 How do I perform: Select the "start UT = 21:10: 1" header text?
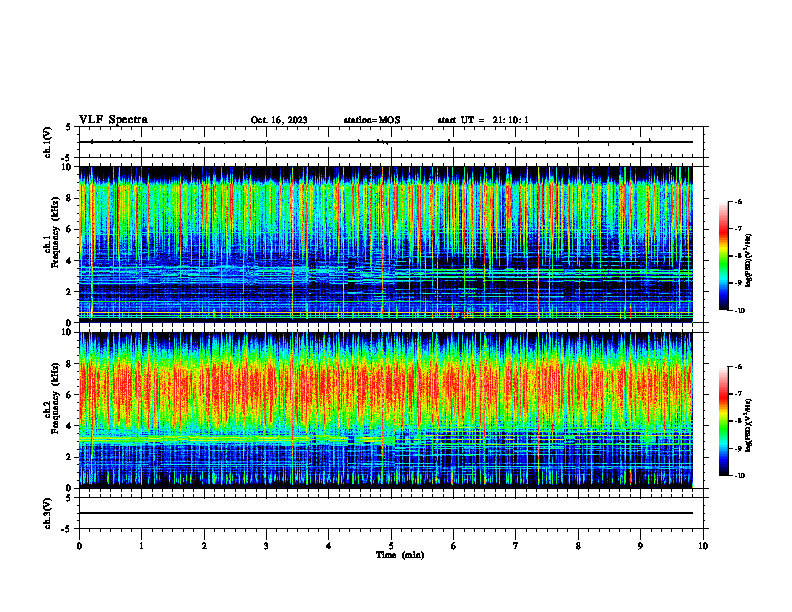[x=483, y=120]
